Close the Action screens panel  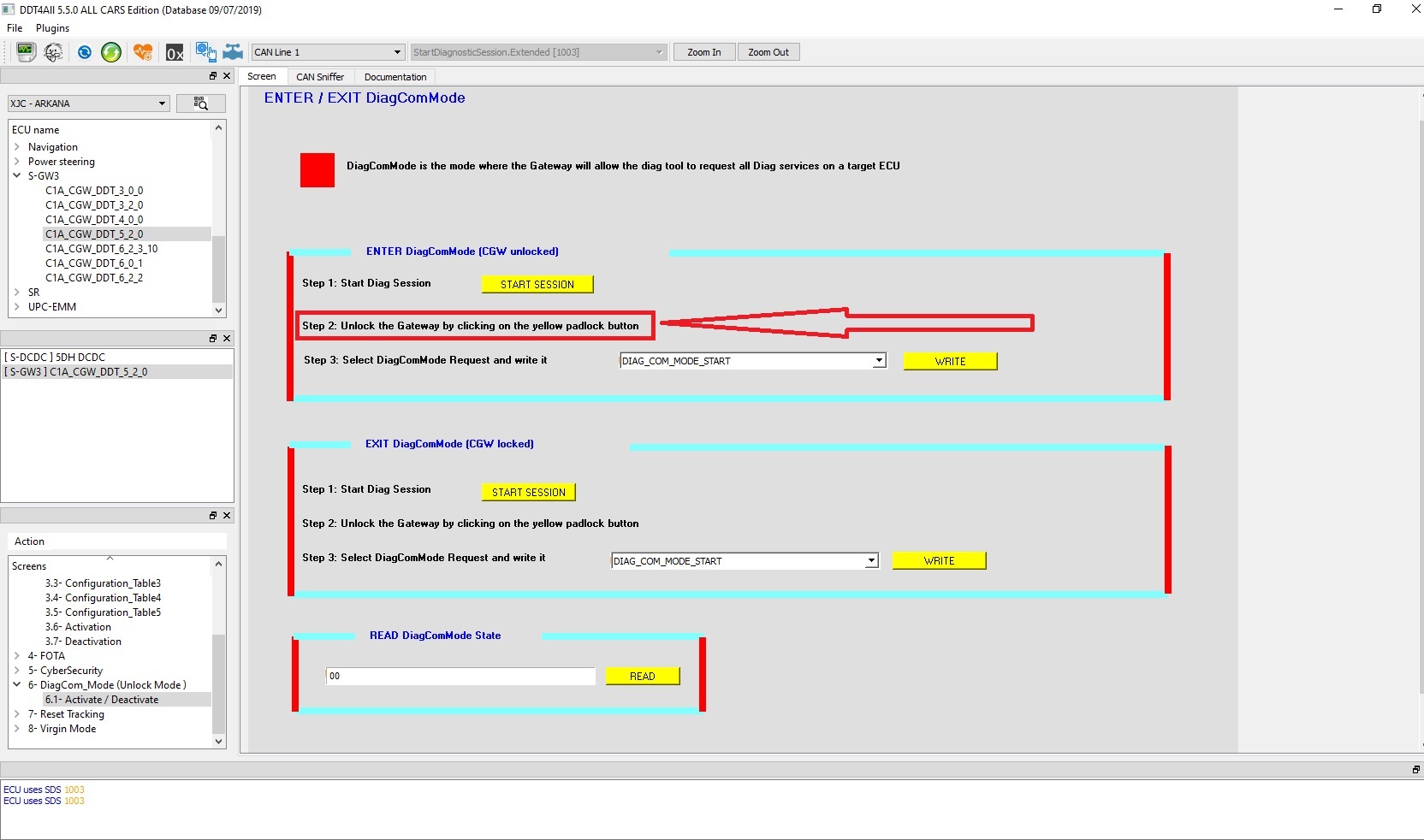click(227, 516)
